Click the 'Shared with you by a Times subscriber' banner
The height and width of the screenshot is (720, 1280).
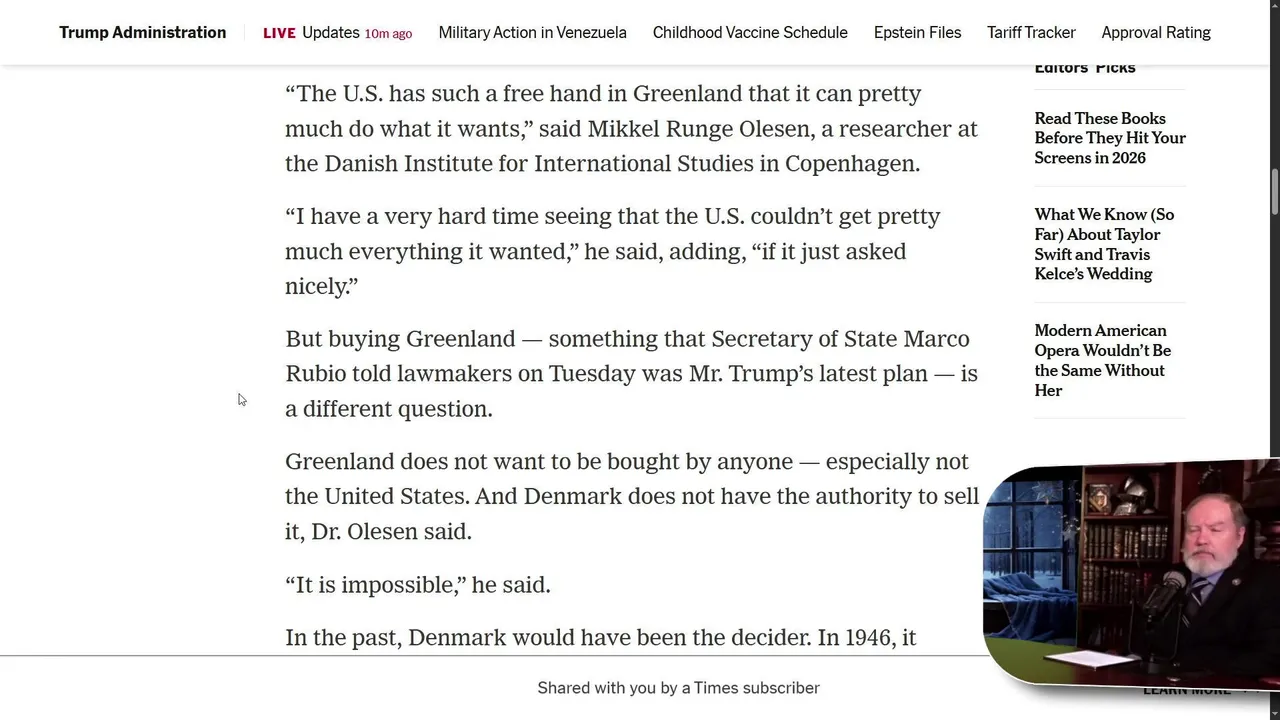678,688
